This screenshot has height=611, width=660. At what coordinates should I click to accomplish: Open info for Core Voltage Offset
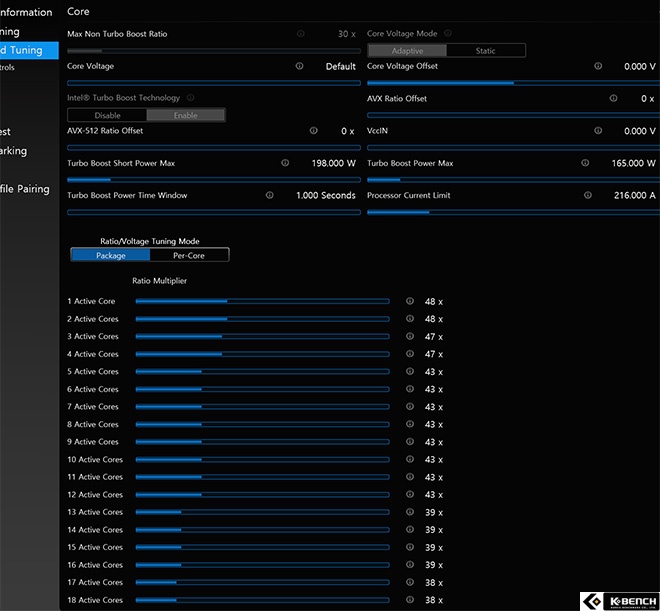[598, 66]
